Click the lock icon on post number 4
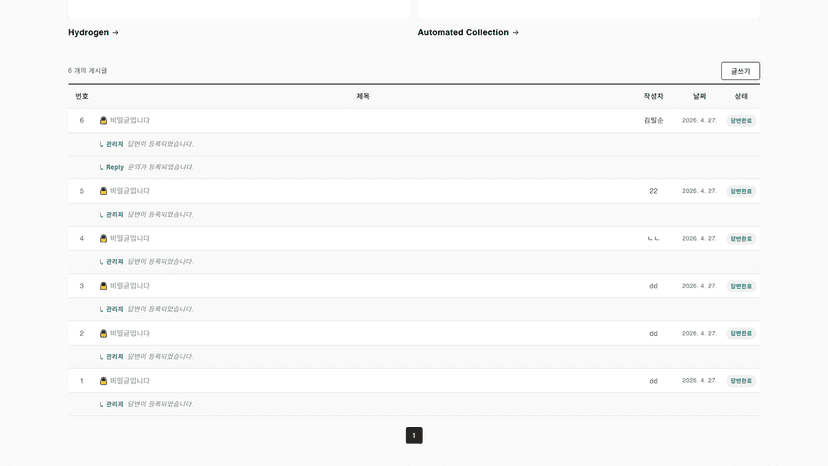The width and height of the screenshot is (828, 466). 104,238
